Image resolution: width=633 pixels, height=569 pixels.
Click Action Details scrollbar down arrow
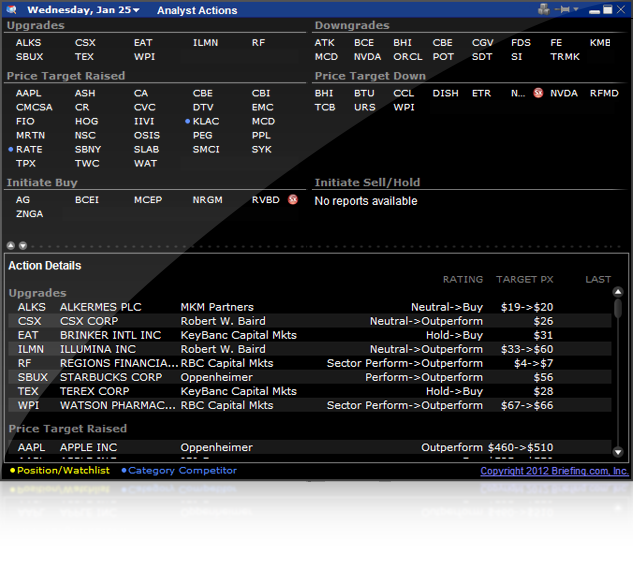pos(618,452)
